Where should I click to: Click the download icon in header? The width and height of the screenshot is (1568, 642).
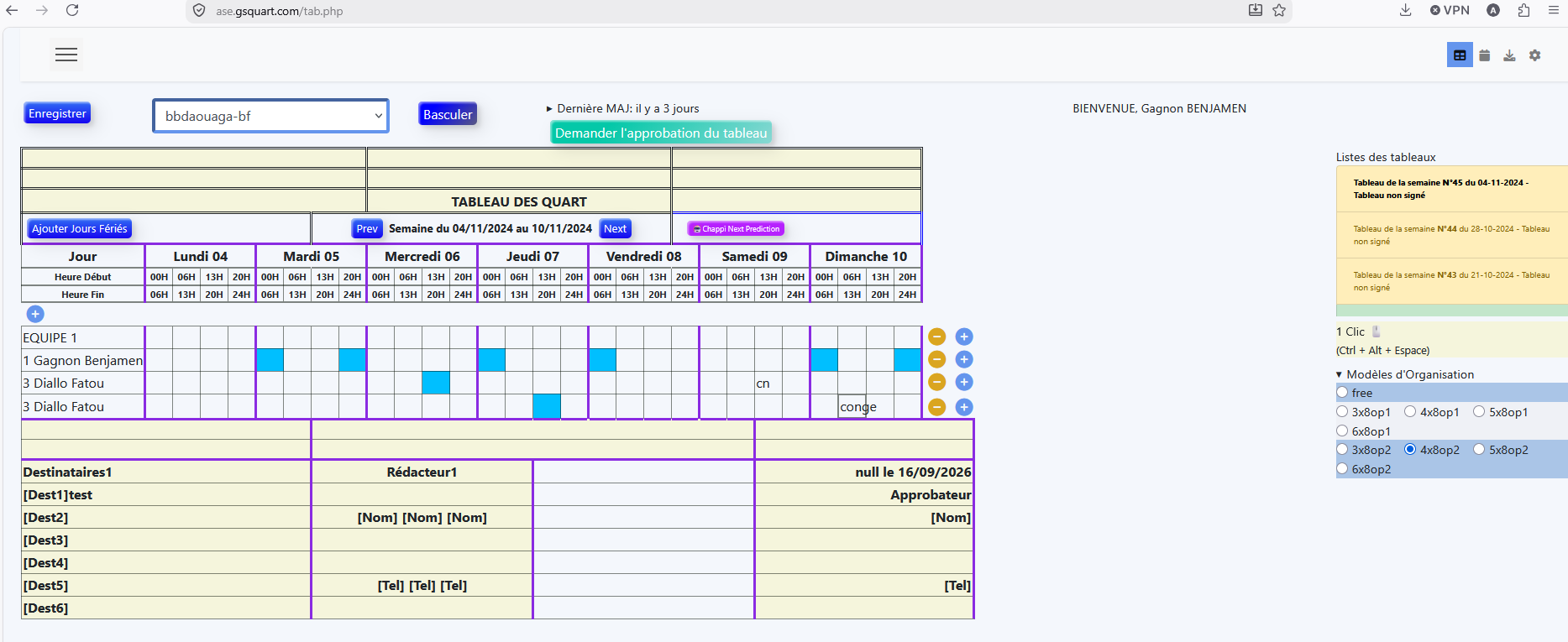1509,55
